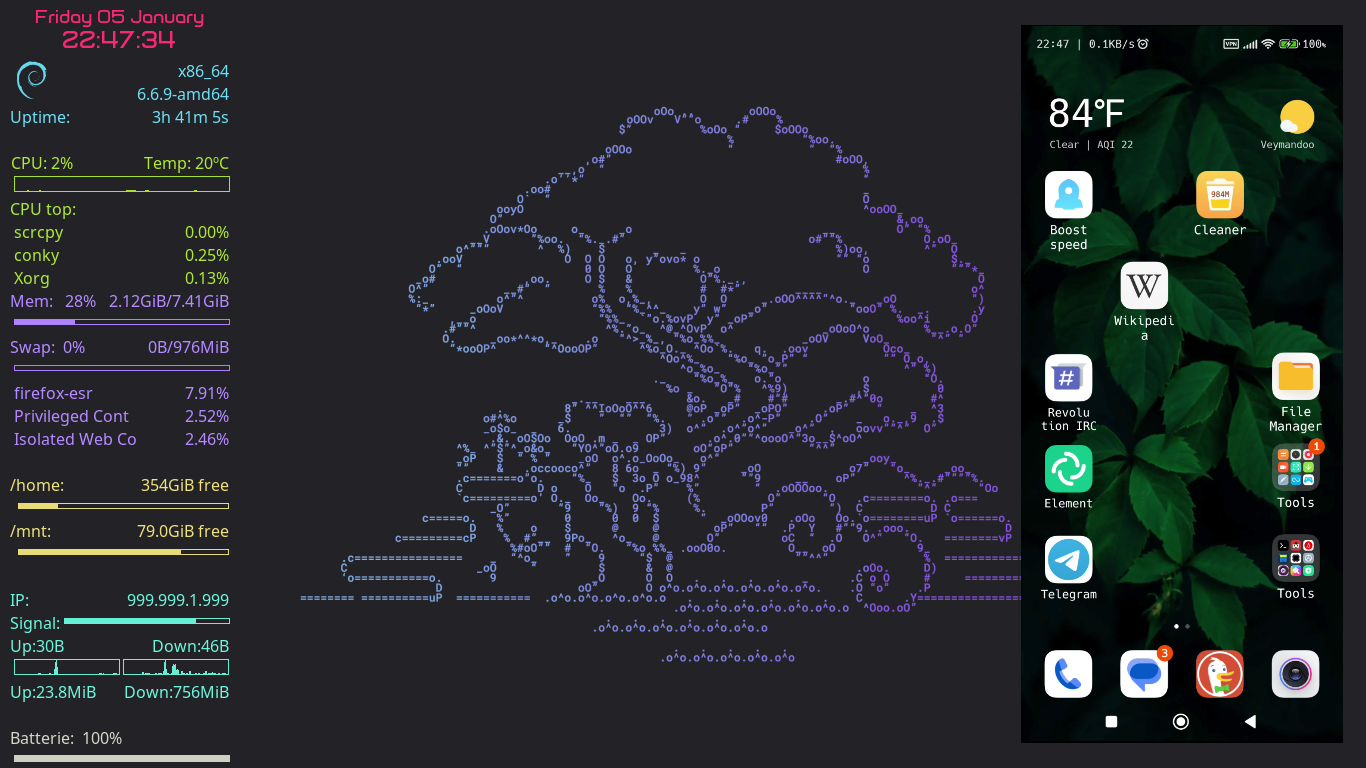Launch Telegram from the home screen
The height and width of the screenshot is (768, 1366).
point(1068,560)
